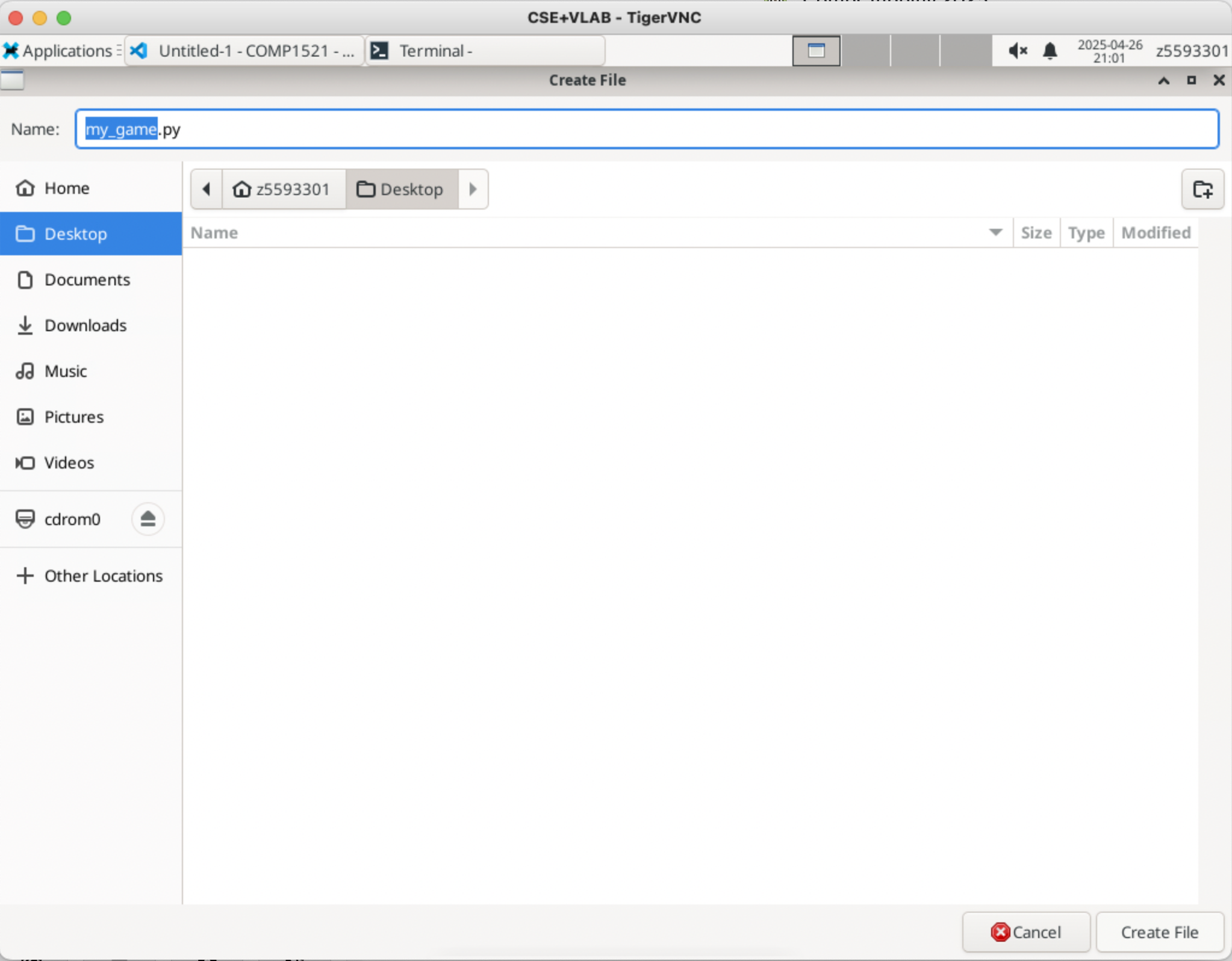This screenshot has height=961, width=1232.
Task: Go to the Home sidebar location
Action: tap(66, 188)
